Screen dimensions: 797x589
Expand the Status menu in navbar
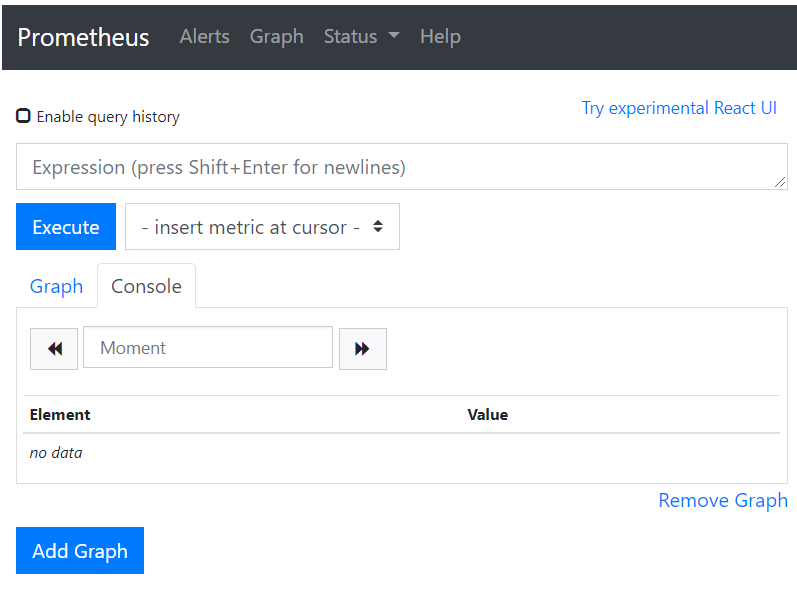[361, 37]
